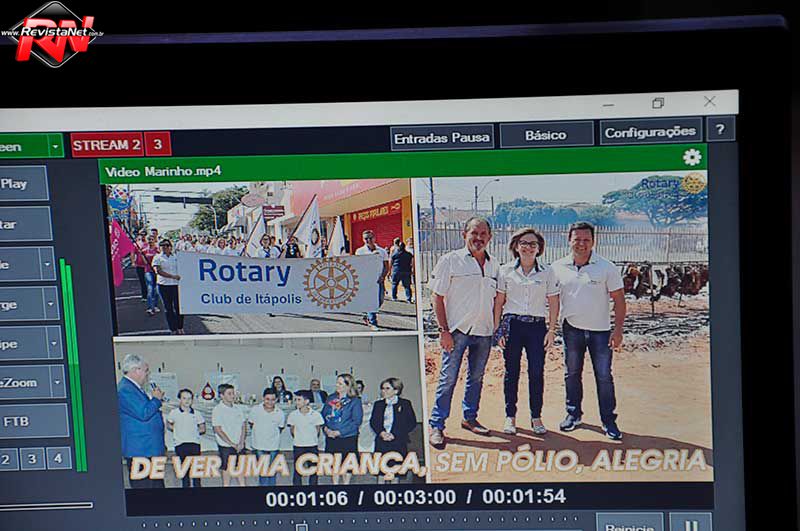Click the video playback position slider
800x531 pixels.
(x=301, y=525)
